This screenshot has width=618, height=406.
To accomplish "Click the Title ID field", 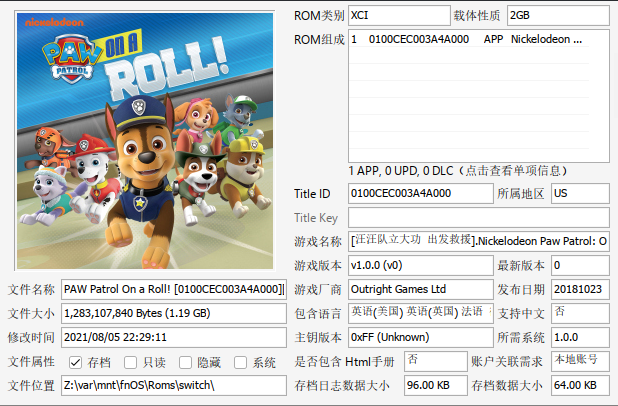I will pos(419,193).
